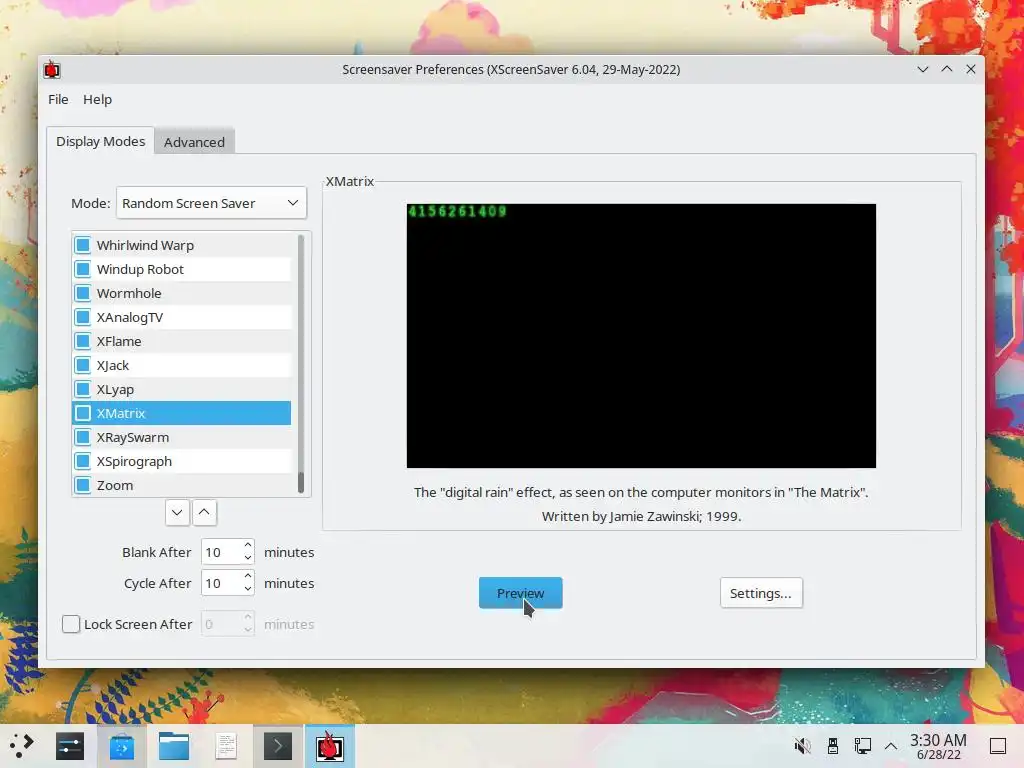Decrease the Cycle After minutes value

(248, 589)
